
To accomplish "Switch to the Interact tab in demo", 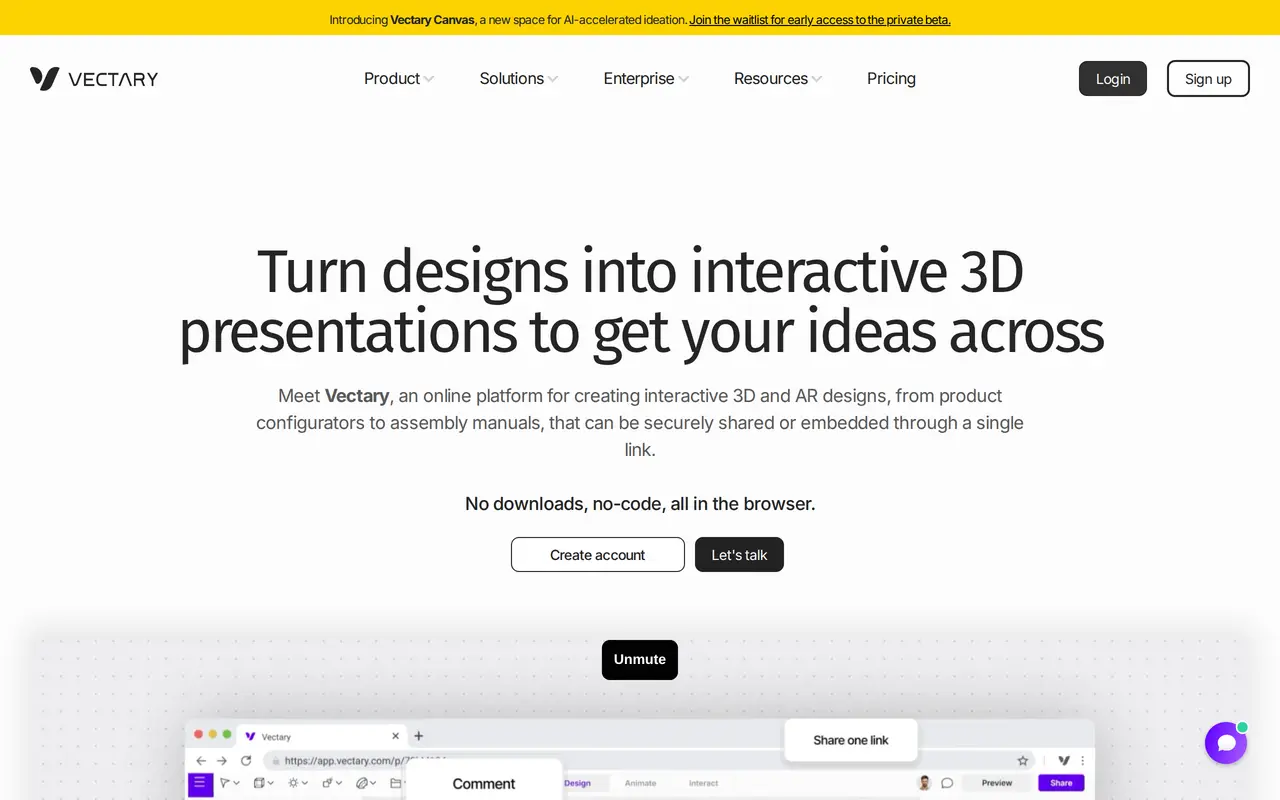I will pyautogui.click(x=703, y=783).
